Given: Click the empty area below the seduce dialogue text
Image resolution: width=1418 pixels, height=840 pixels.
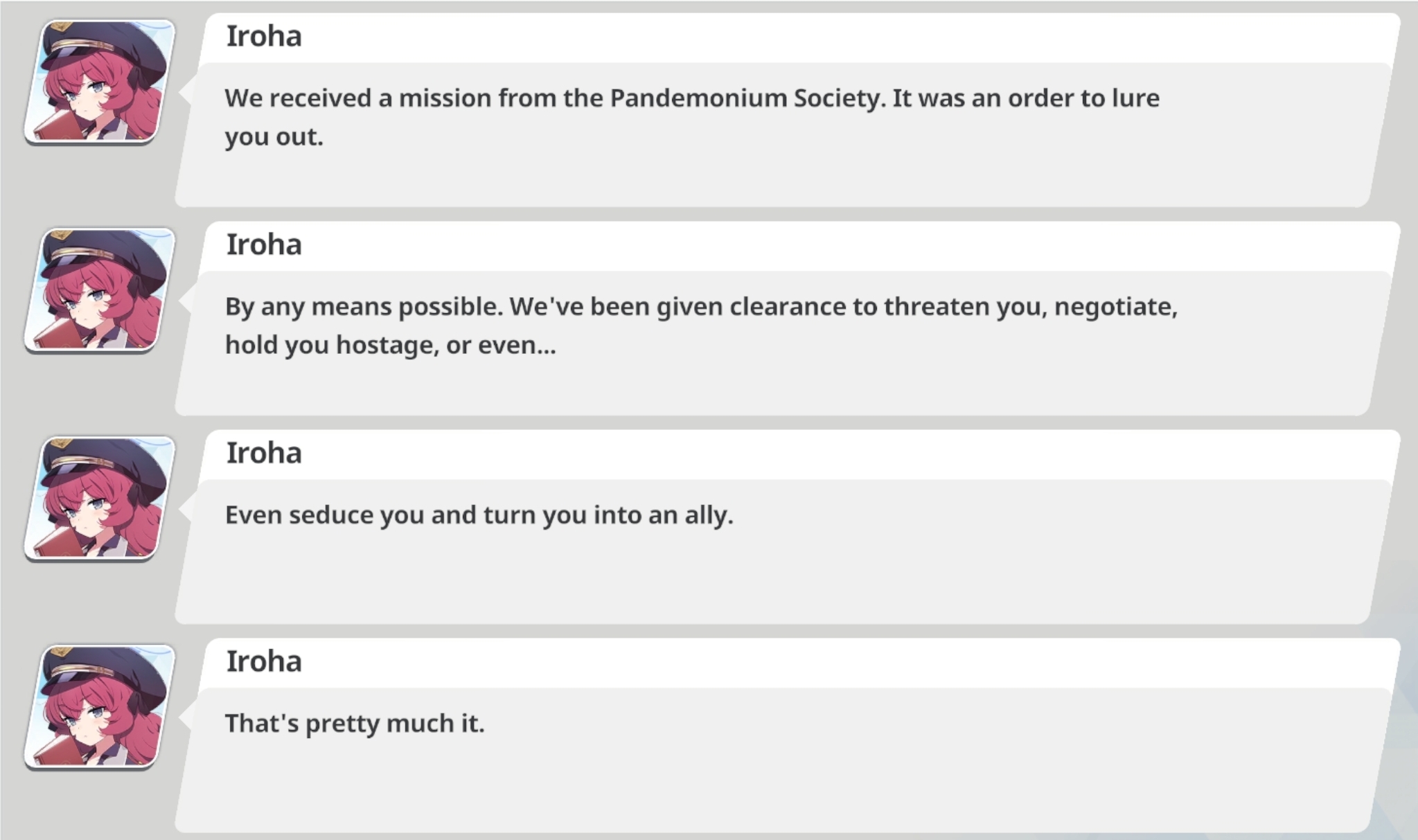Looking at the screenshot, I should (762, 575).
